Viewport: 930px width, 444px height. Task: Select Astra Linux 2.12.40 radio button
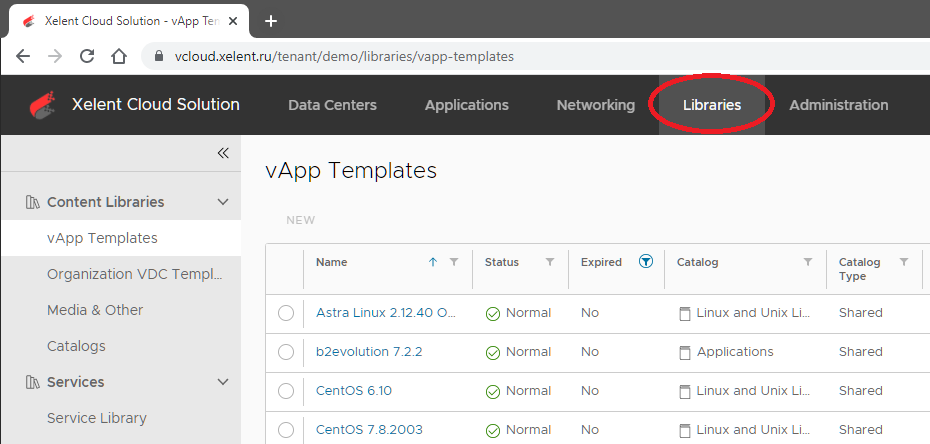click(x=286, y=313)
